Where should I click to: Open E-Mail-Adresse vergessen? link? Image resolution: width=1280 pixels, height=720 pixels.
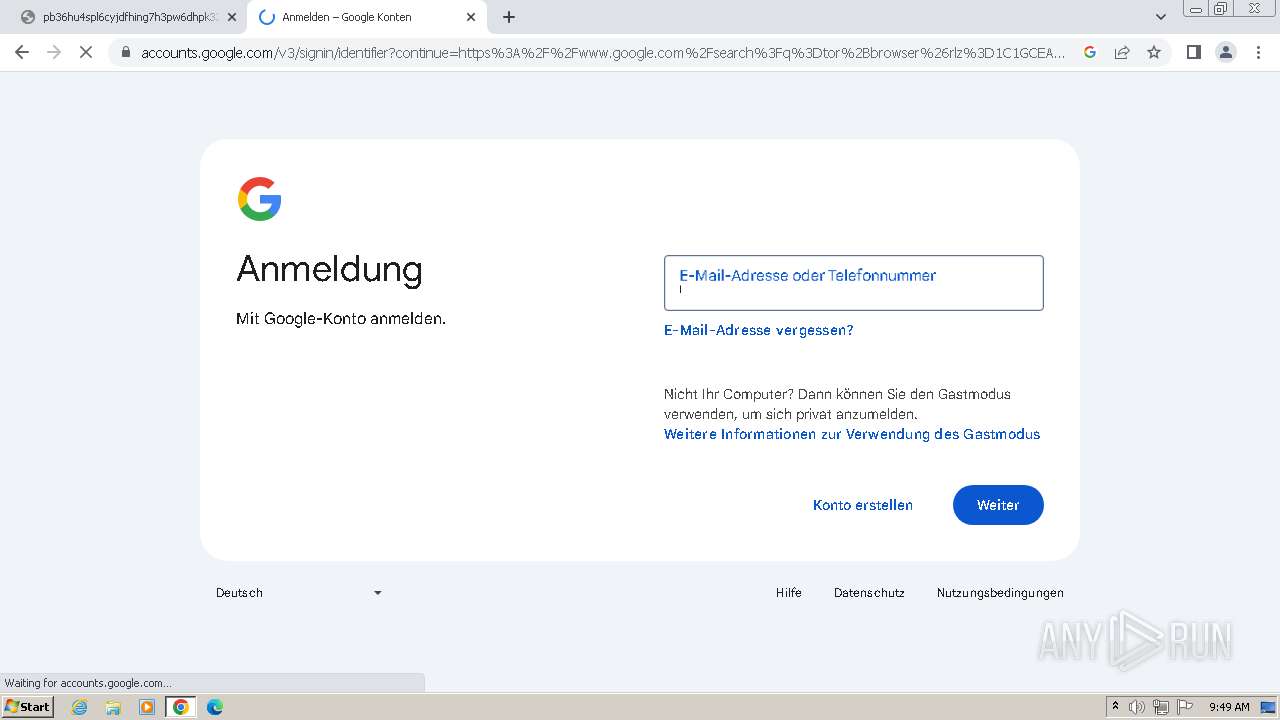point(759,330)
